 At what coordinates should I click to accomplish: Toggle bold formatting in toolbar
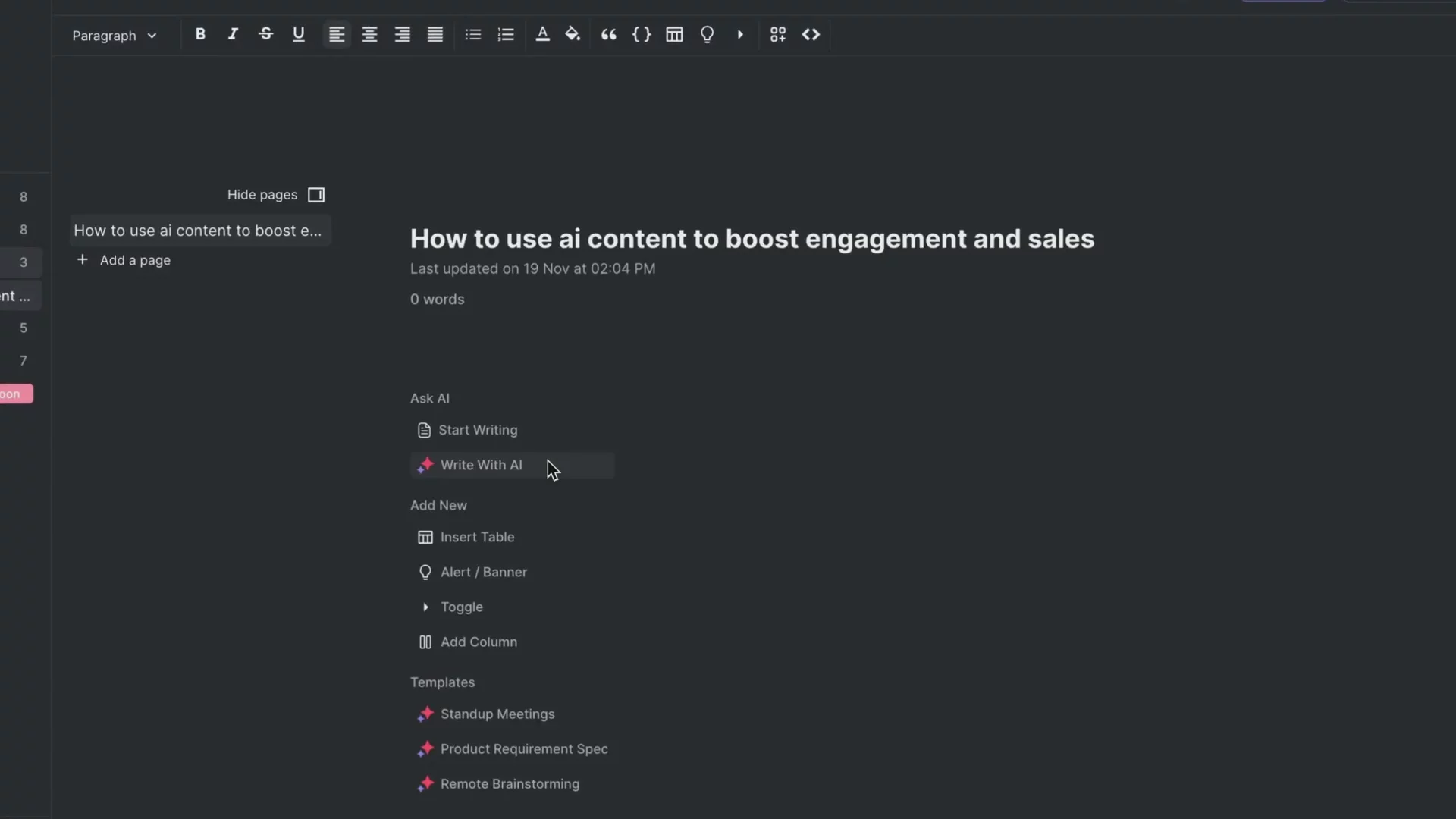pos(200,34)
